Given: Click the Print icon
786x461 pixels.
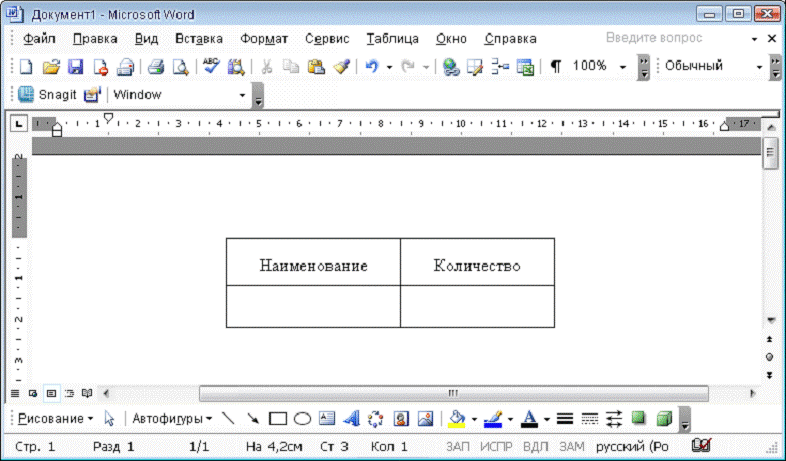Looking at the screenshot, I should click(x=156, y=66).
